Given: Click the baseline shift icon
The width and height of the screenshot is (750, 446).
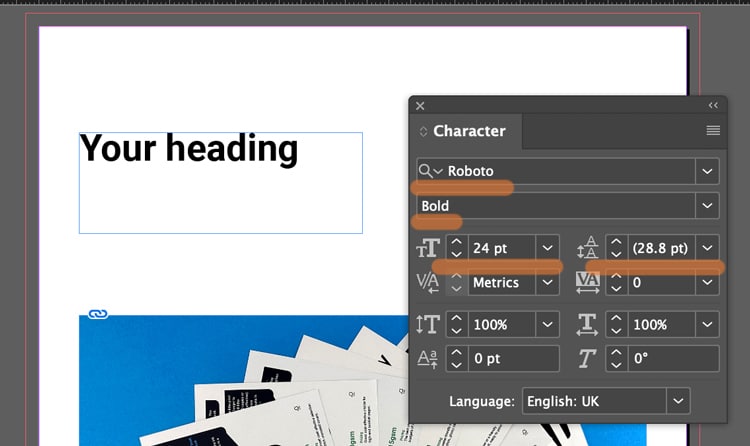Looking at the screenshot, I should point(428,358).
